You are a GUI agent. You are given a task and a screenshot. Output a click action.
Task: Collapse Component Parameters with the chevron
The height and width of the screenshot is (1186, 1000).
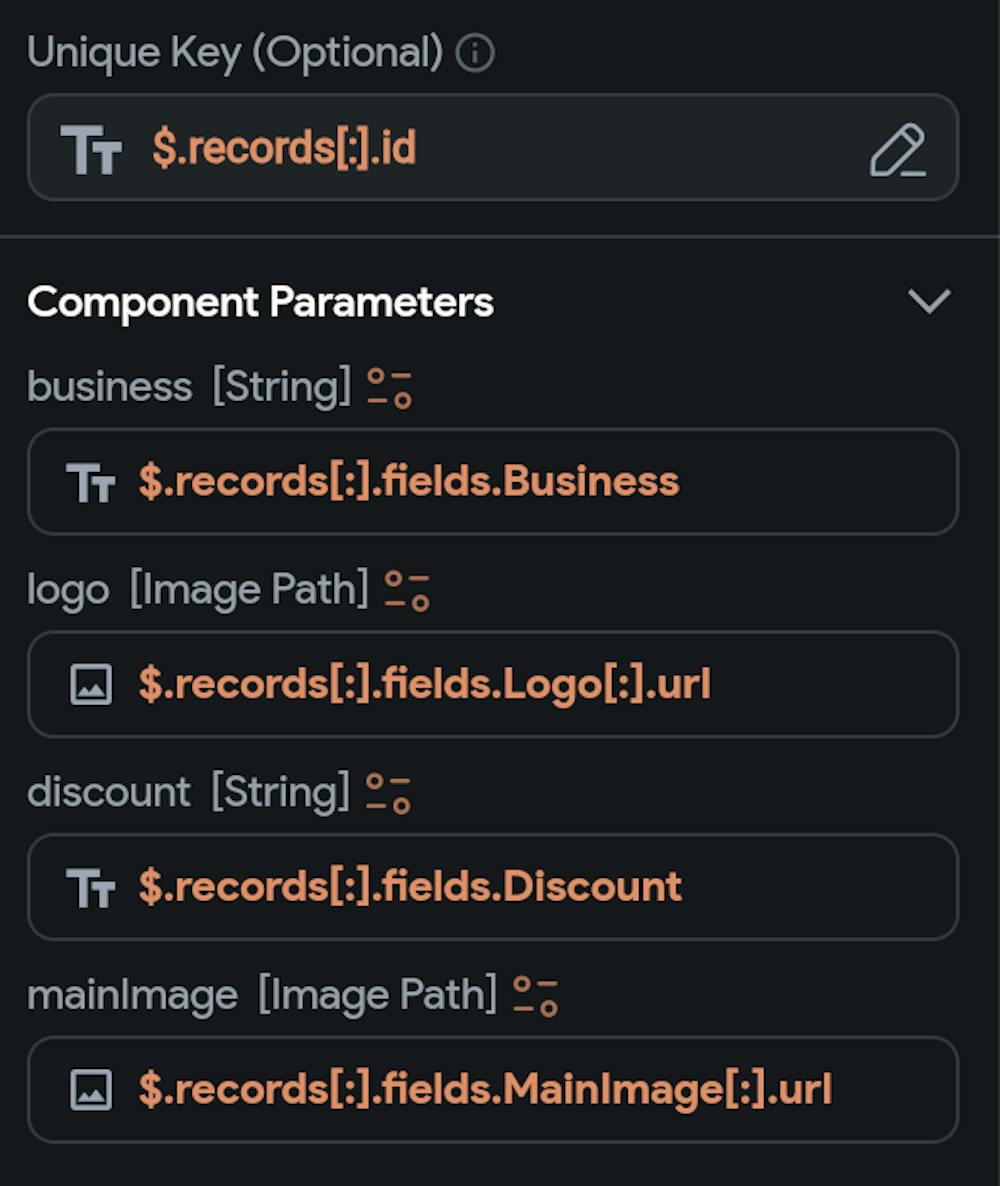pyautogui.click(x=929, y=301)
